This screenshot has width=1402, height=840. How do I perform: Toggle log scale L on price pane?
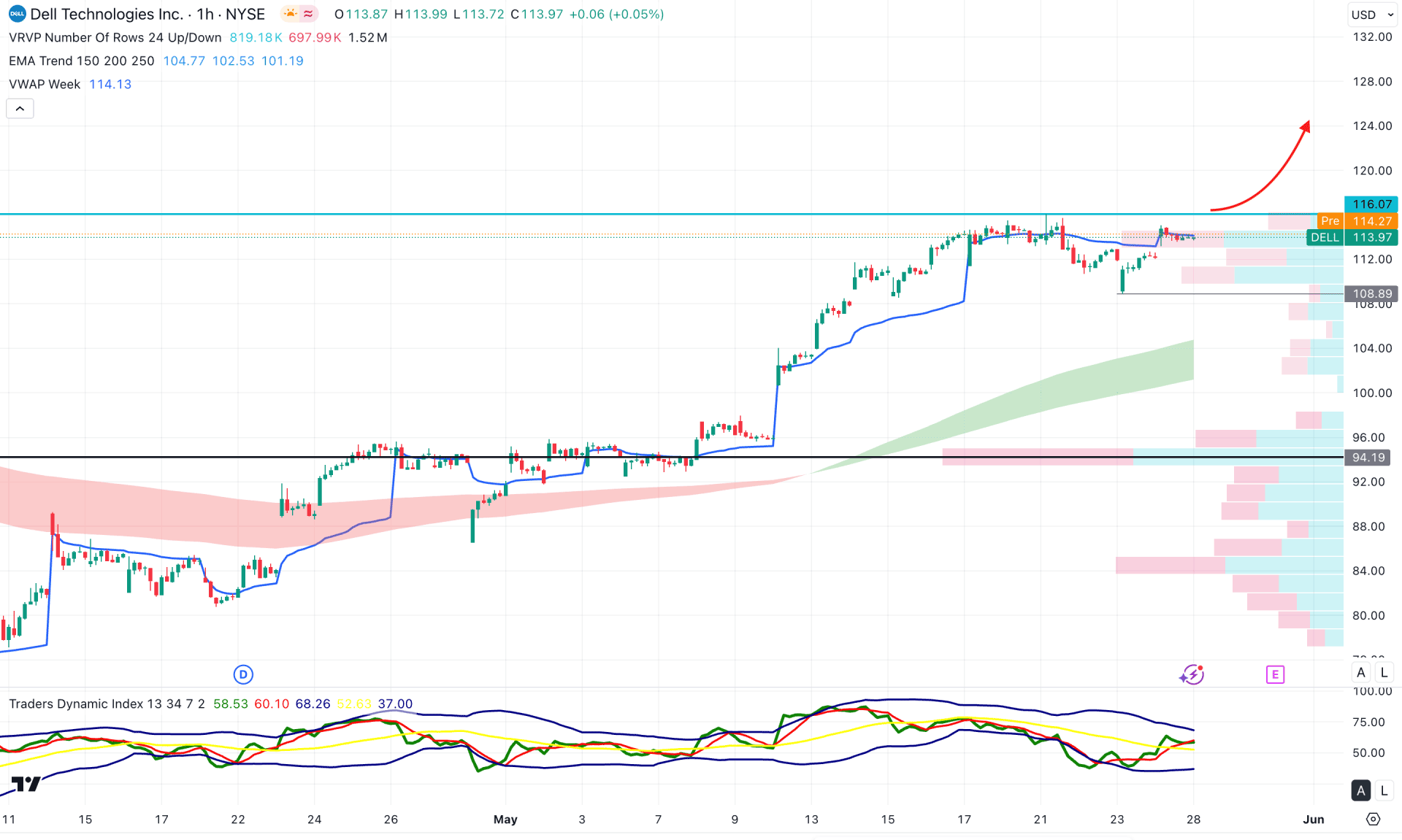point(1384,673)
